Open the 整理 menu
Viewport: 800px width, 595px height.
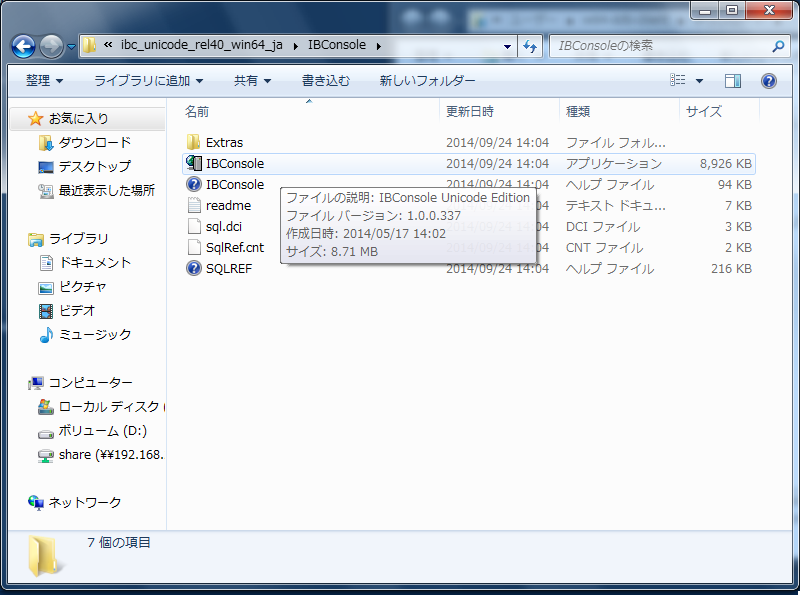pyautogui.click(x=44, y=81)
